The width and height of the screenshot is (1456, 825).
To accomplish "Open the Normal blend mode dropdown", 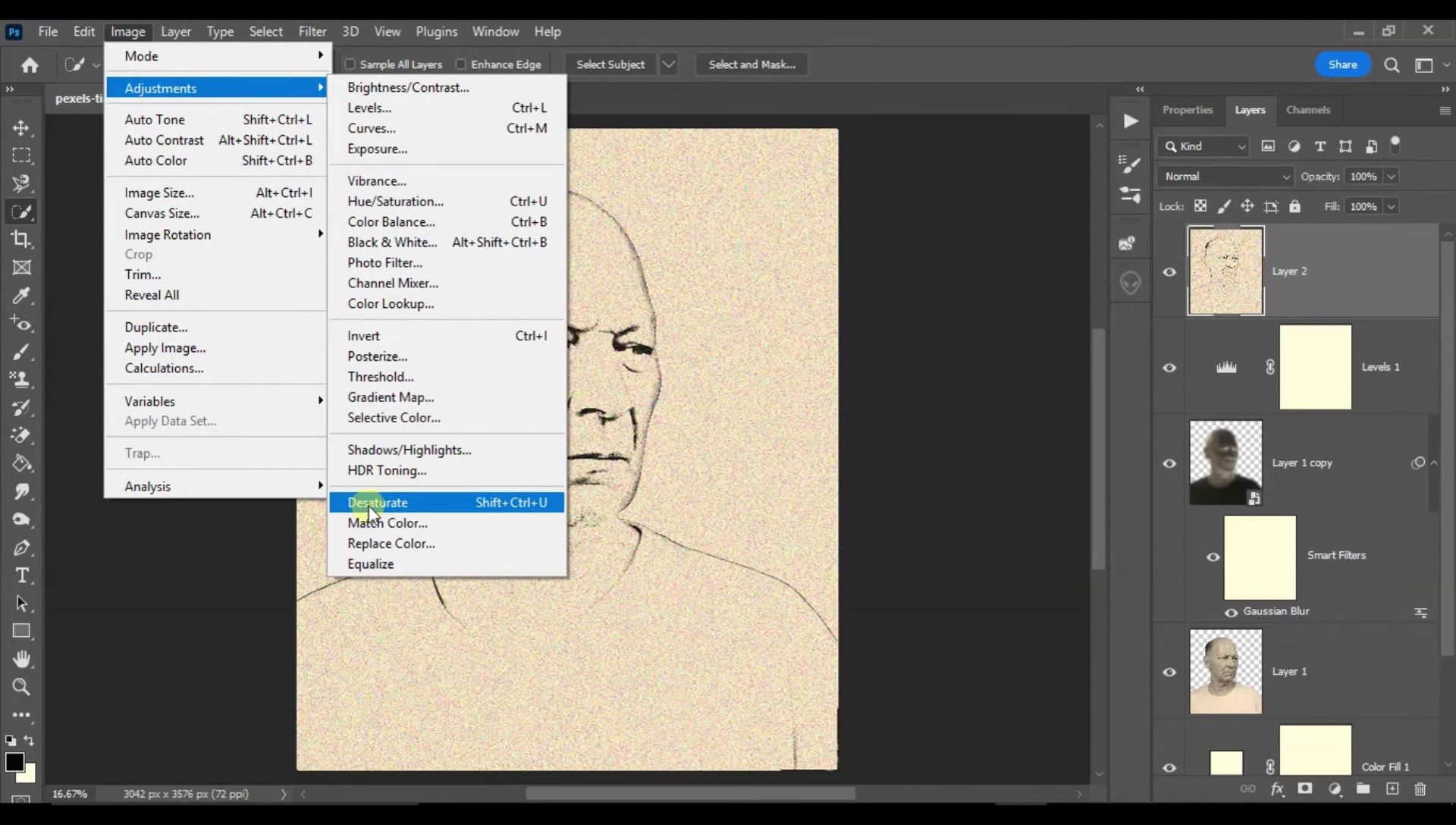I will pos(1225,177).
